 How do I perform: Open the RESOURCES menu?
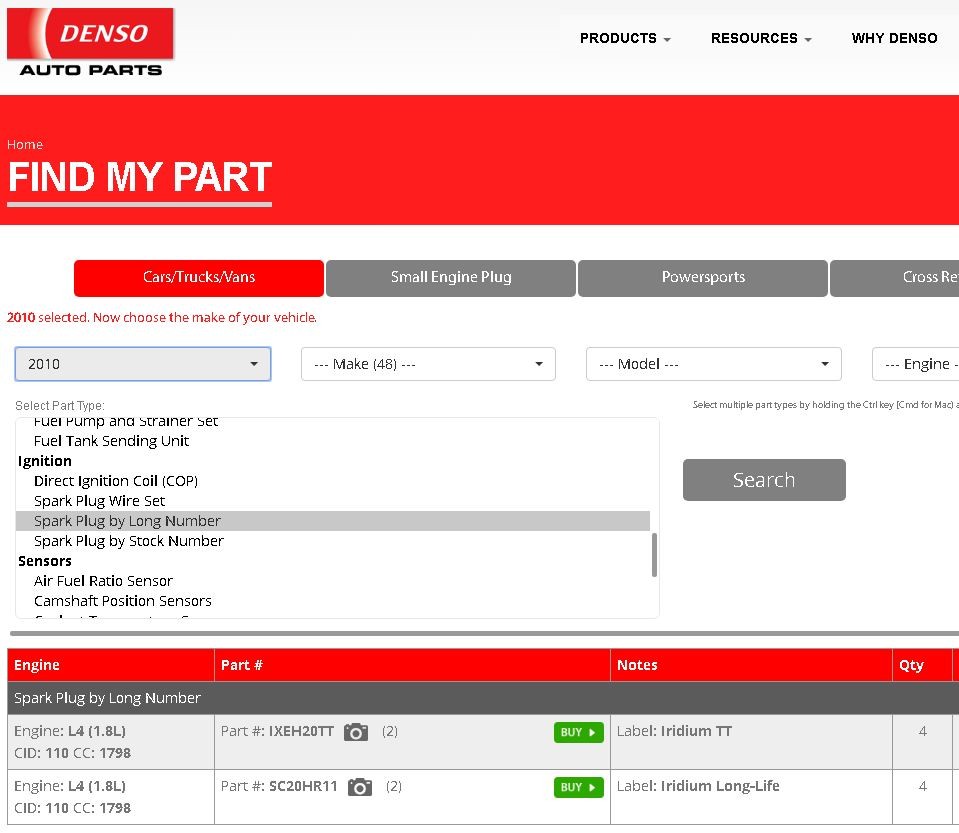761,38
